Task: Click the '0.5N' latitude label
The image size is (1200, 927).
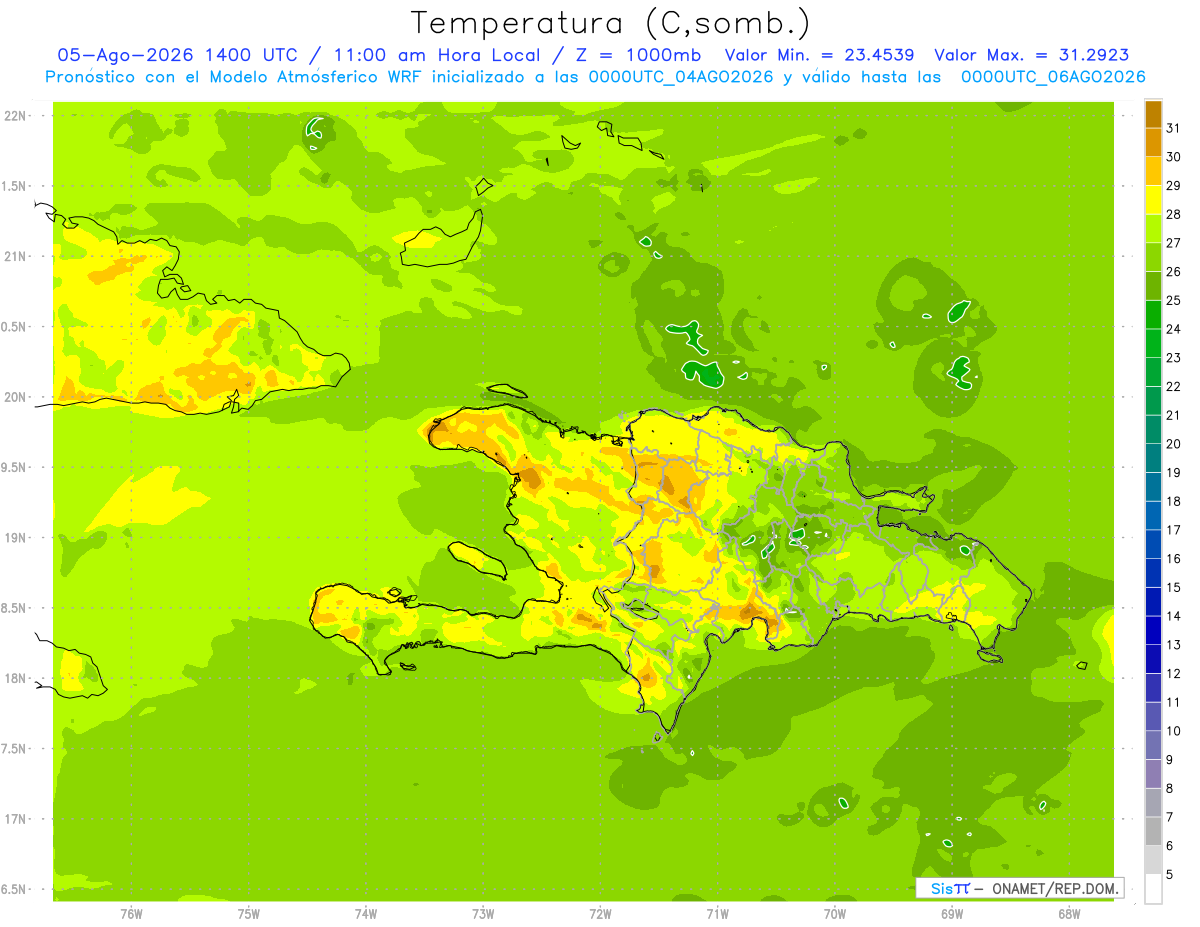Action: point(13,327)
